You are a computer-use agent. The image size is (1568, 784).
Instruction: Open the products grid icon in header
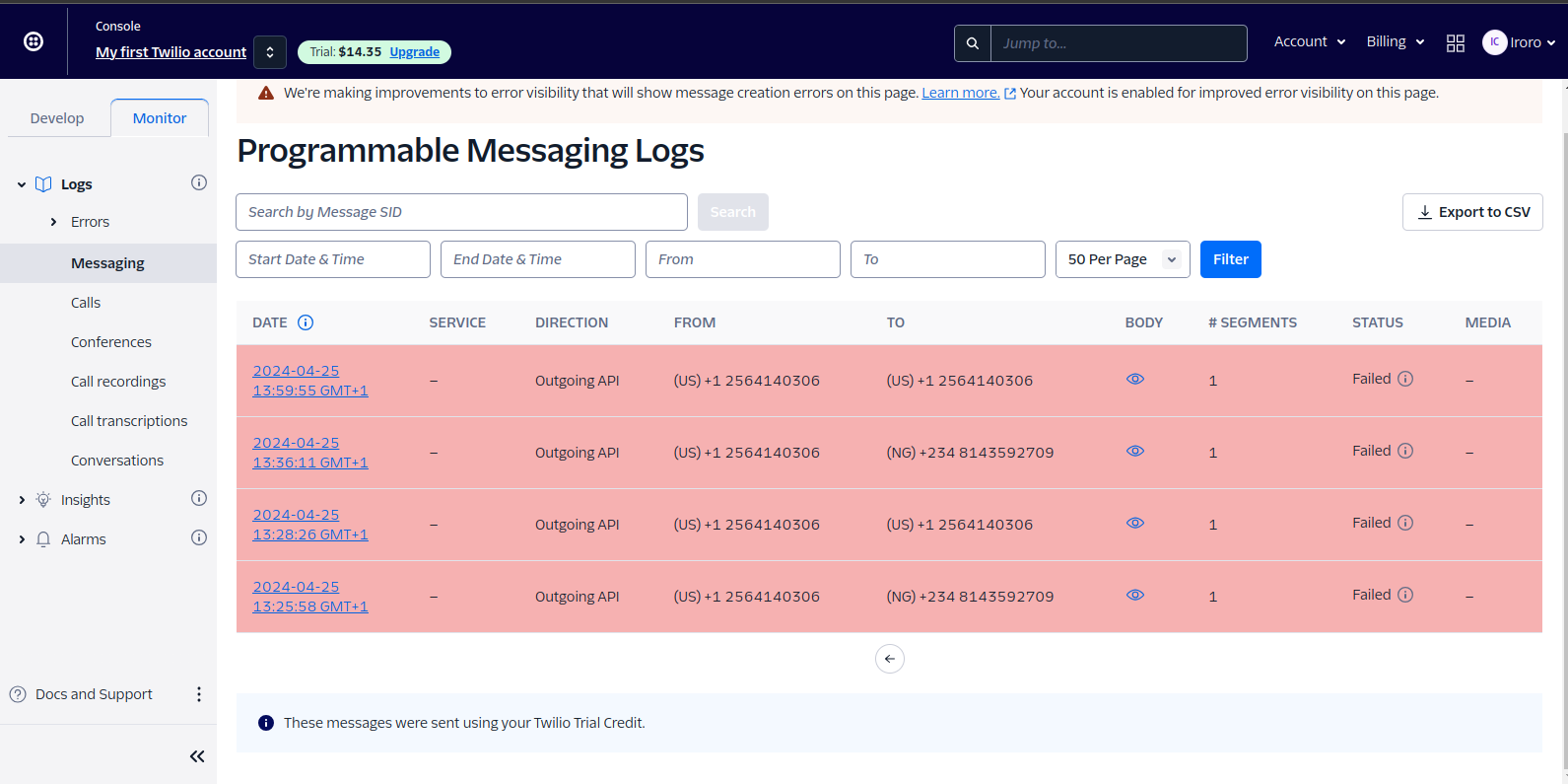coord(1456,43)
